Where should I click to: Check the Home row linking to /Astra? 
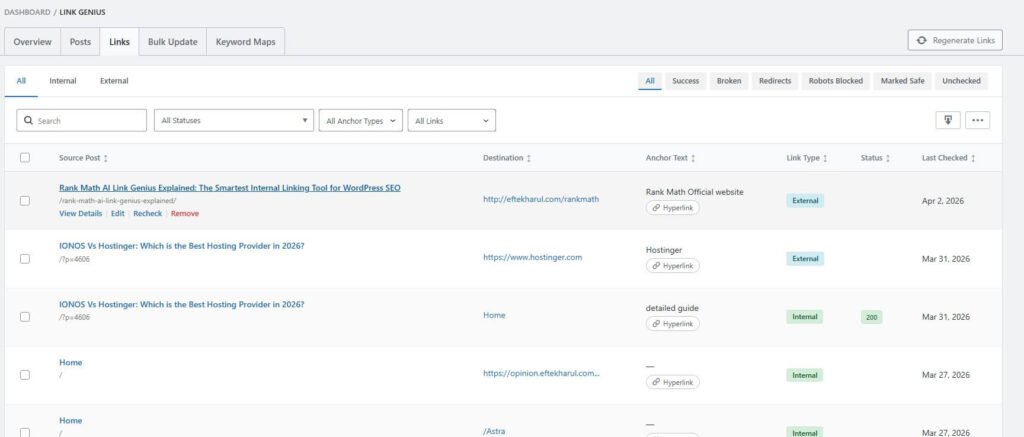(x=25, y=432)
